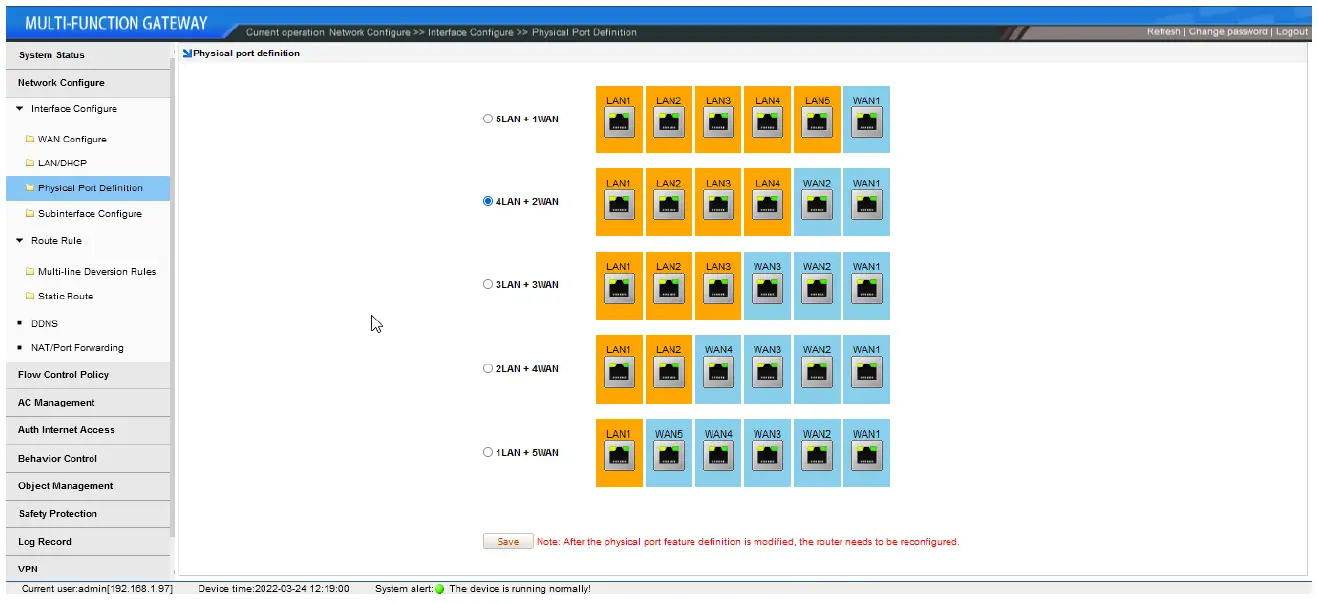
Task: Click LAN2 port icon in 2LAN + 4WAN row
Action: pyautogui.click(x=669, y=372)
